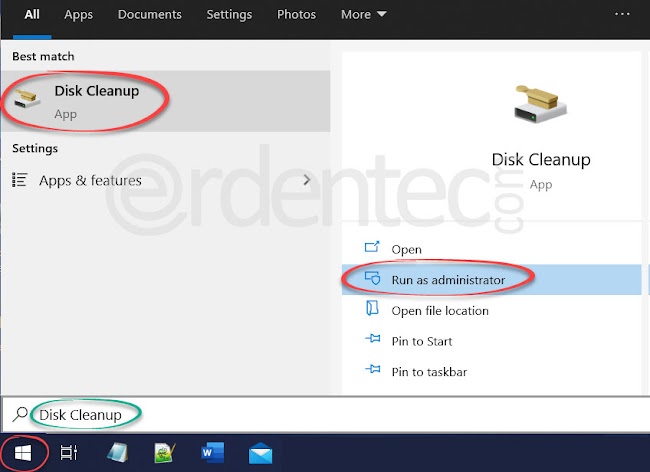Click the Windows Start button
Image resolution: width=650 pixels, height=472 pixels.
(23, 453)
